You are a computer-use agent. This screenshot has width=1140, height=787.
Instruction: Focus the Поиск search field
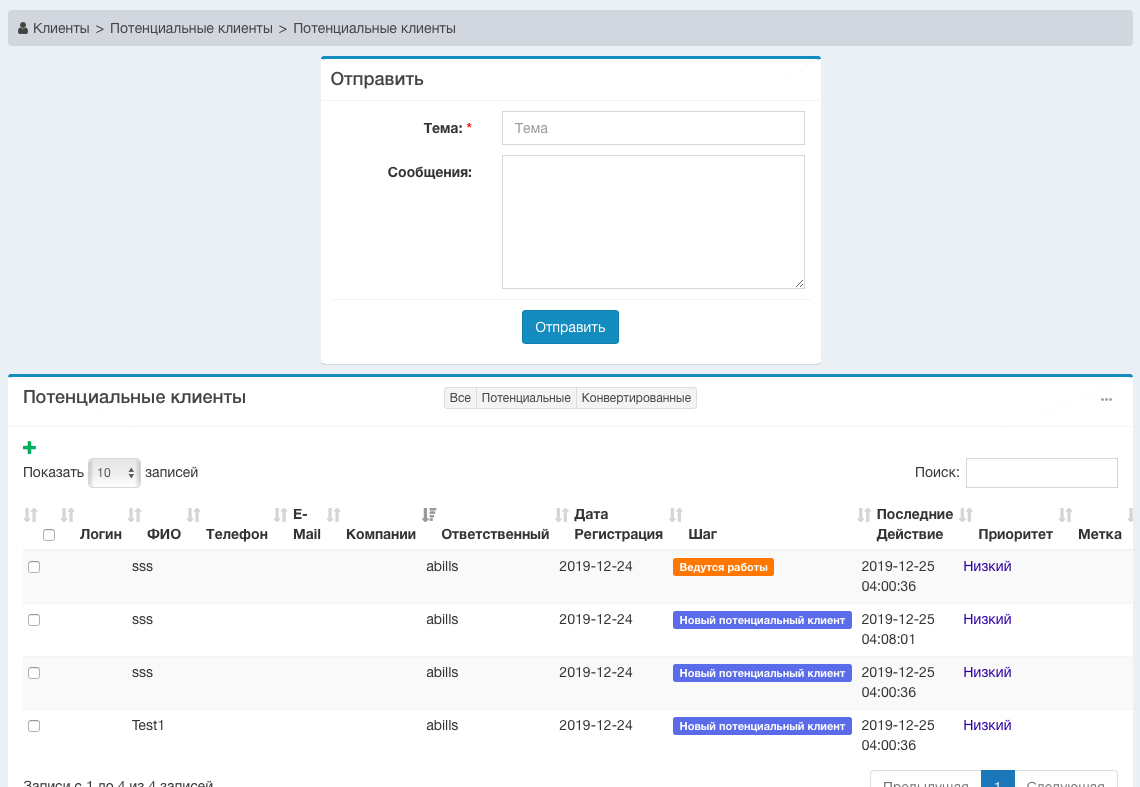[1041, 473]
